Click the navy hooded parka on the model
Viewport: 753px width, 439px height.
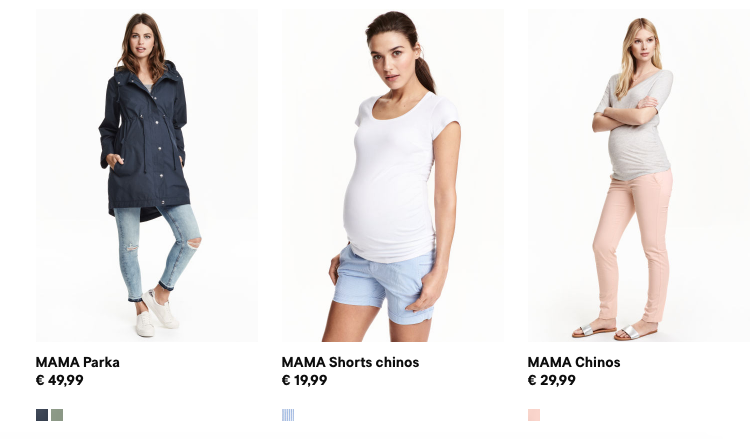(144, 144)
